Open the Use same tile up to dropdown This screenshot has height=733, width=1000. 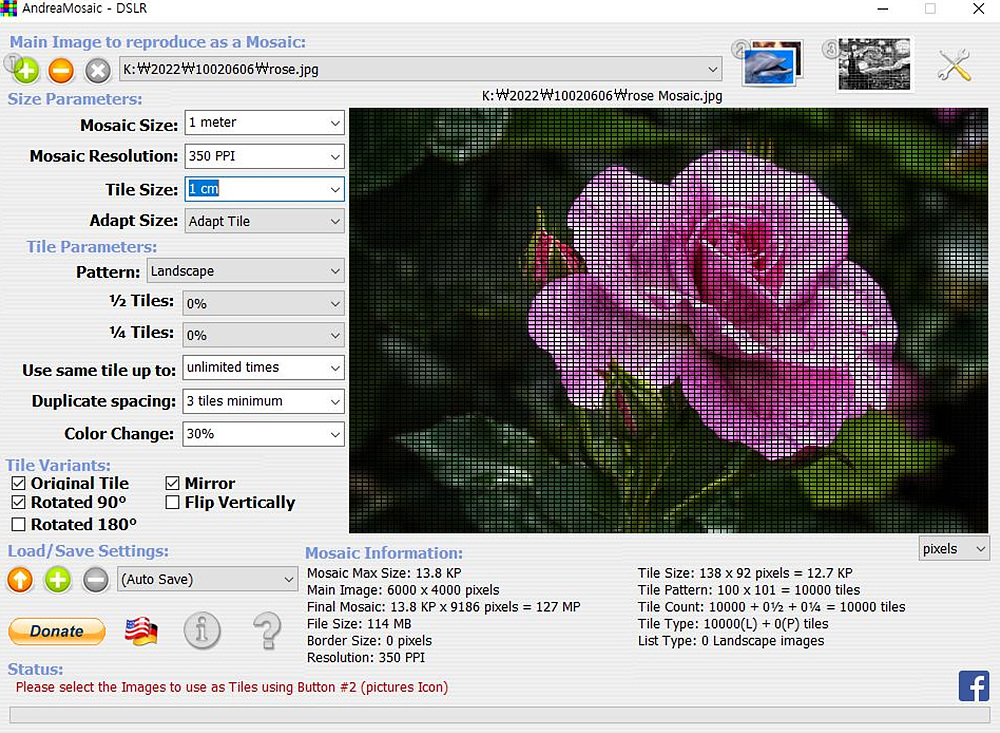pos(335,368)
